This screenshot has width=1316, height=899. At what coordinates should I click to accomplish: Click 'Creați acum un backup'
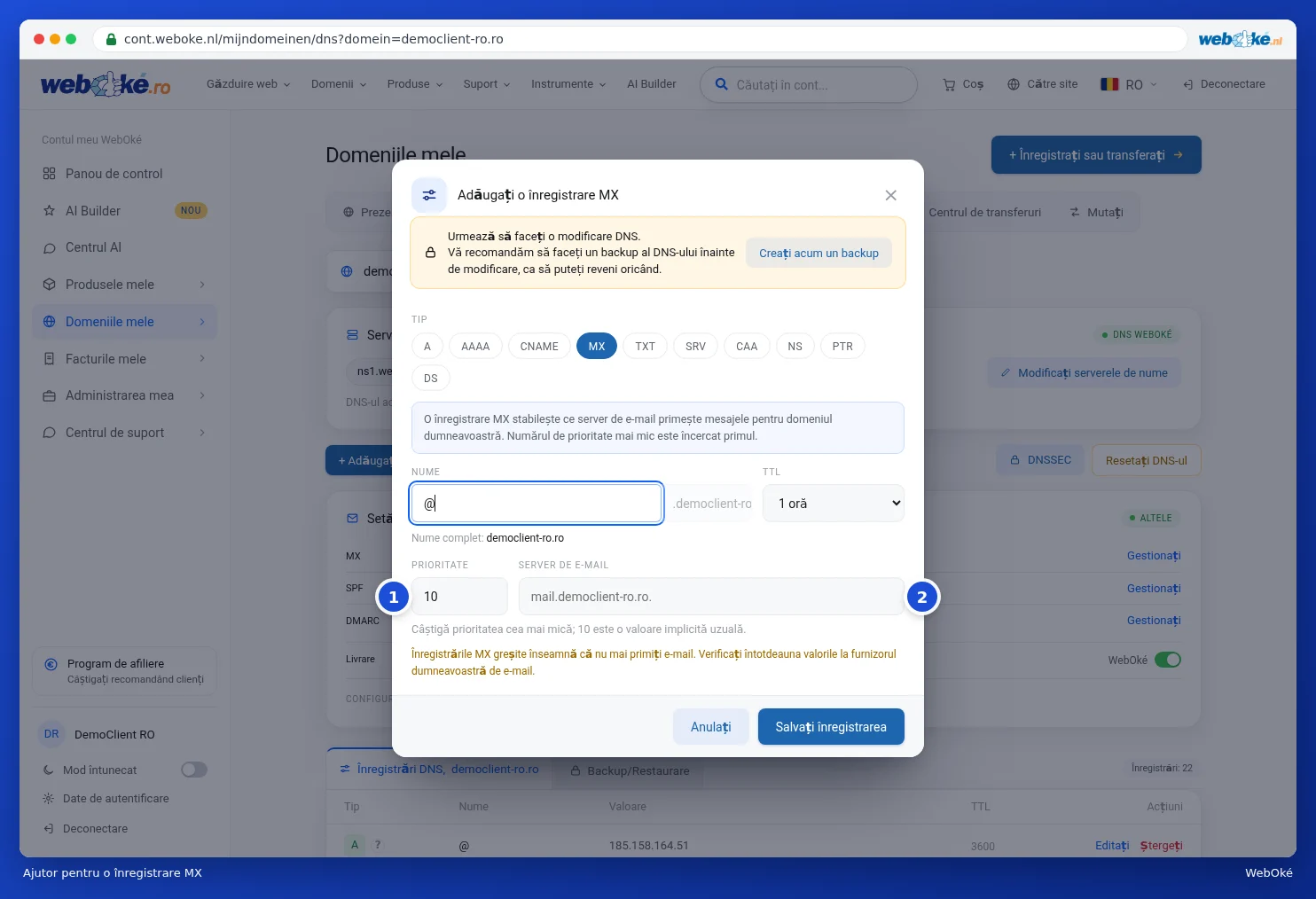(x=819, y=253)
